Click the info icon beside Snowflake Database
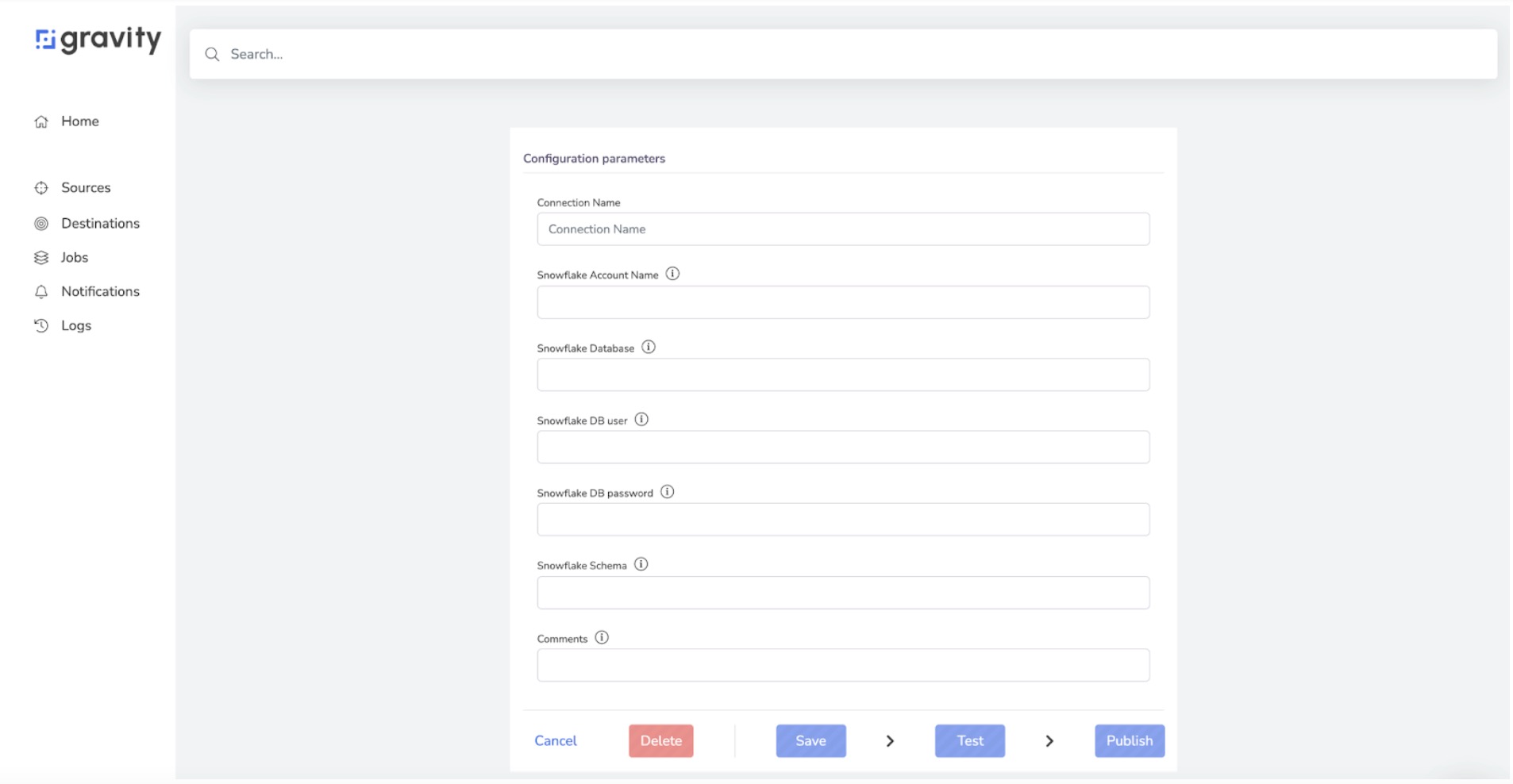The width and height of the screenshot is (1513, 784). (x=649, y=347)
